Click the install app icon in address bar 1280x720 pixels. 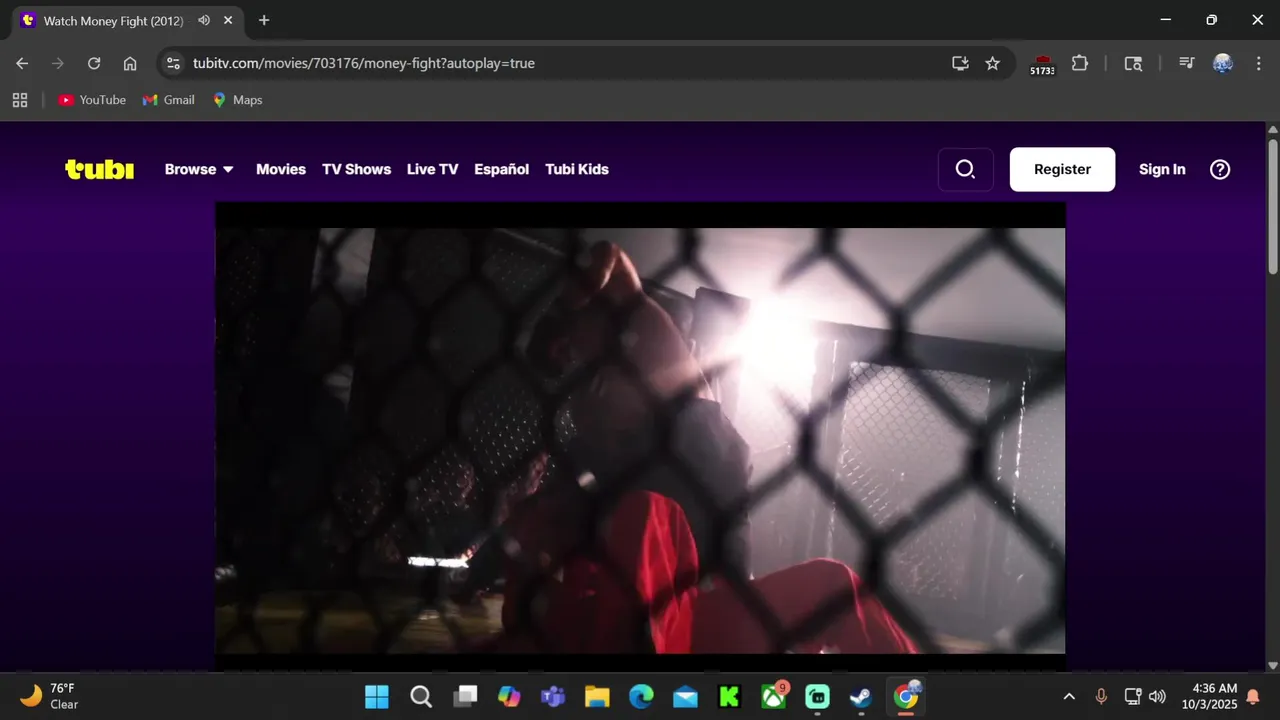click(x=960, y=63)
